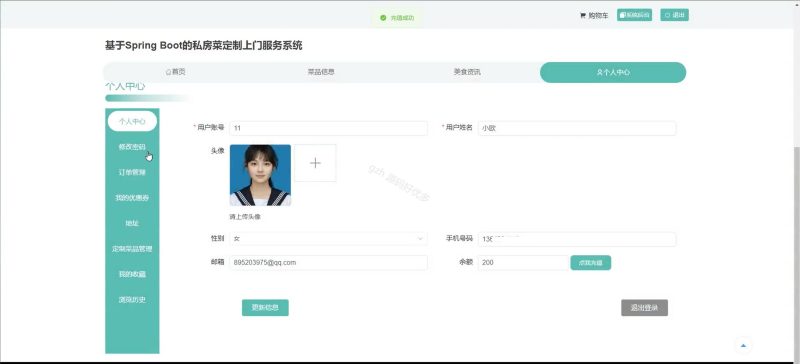
Task: Select the 个人中心 top navigation tab
Action: pos(613,72)
